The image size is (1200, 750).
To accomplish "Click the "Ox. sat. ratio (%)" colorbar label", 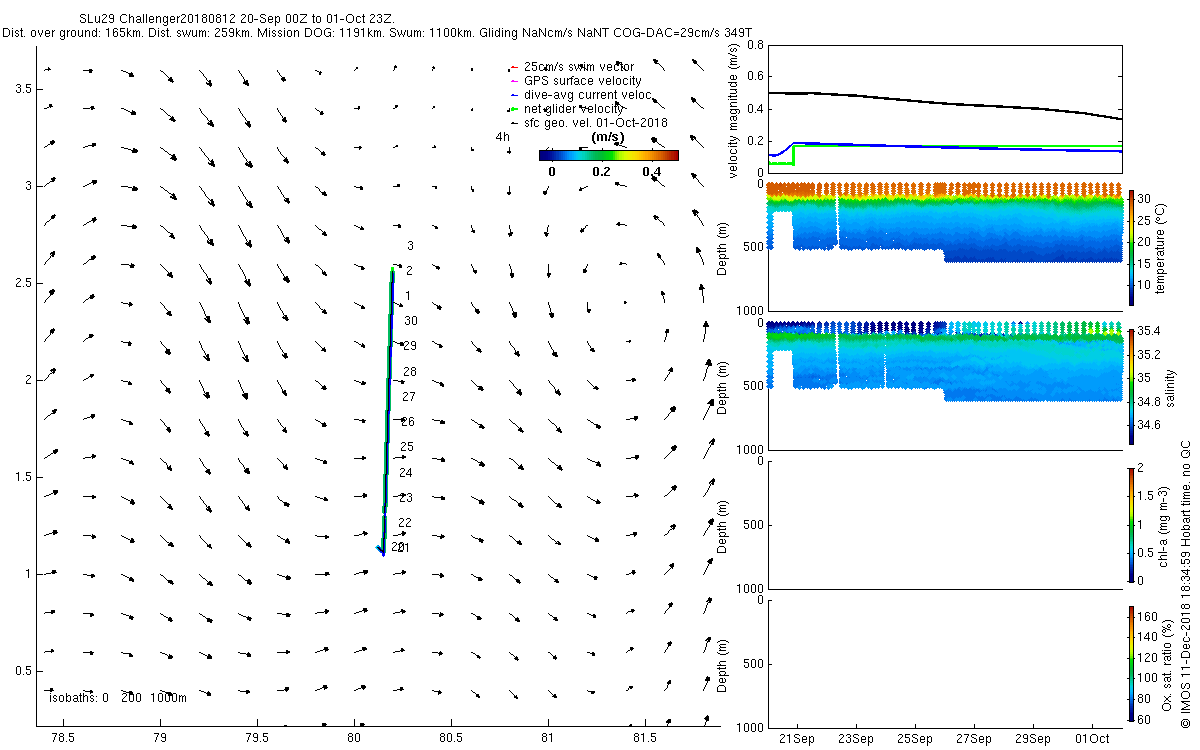I will [x=1167, y=663].
